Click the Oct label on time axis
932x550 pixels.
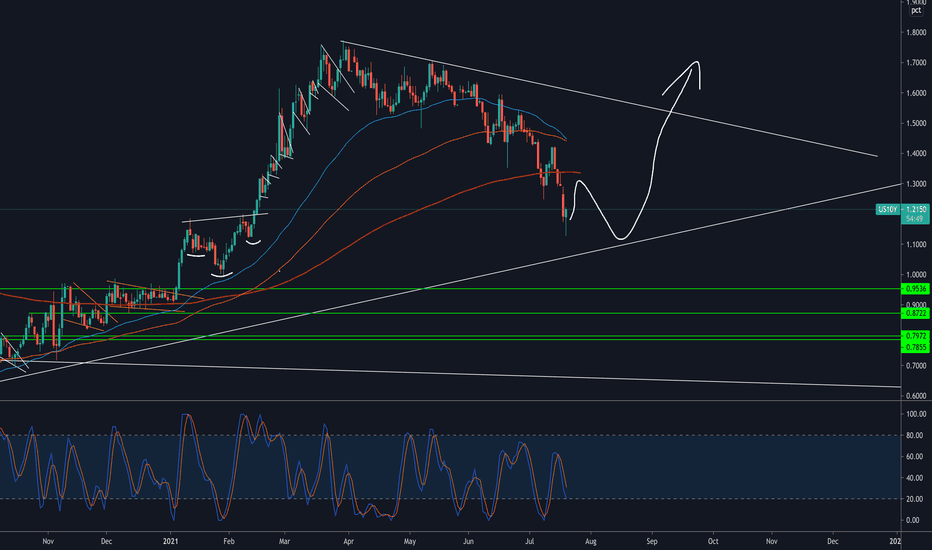click(x=713, y=542)
